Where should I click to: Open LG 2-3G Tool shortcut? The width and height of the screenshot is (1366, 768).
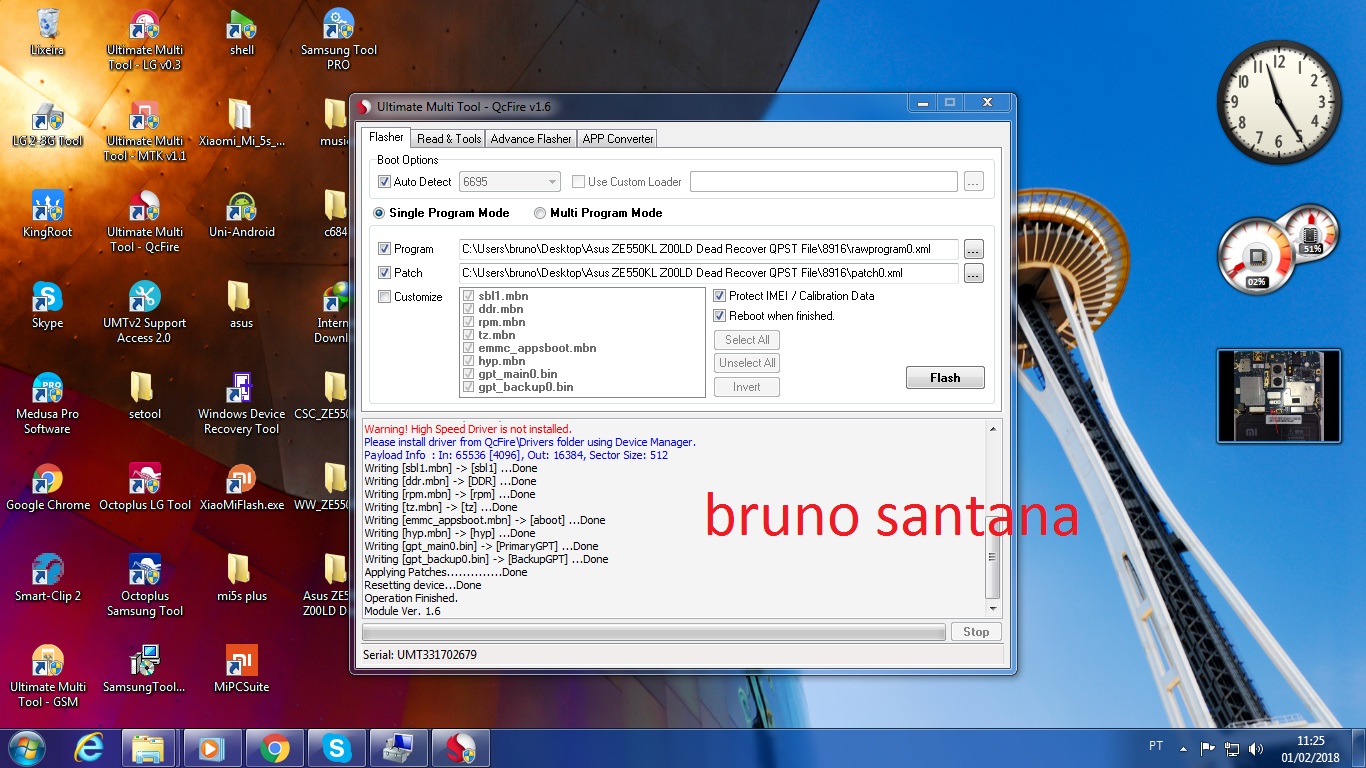[x=47, y=123]
